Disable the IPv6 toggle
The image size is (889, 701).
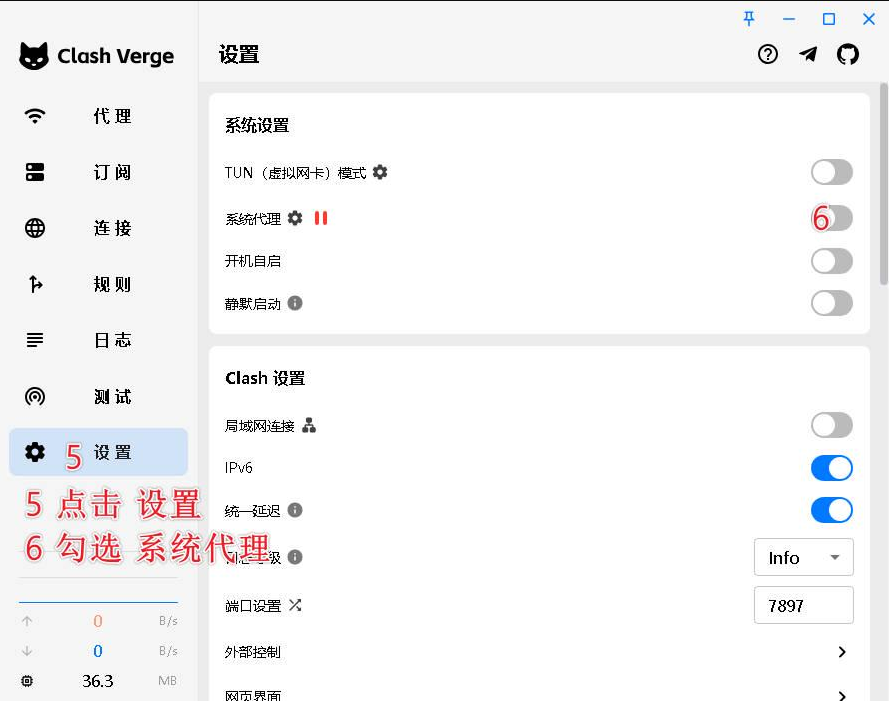point(831,468)
